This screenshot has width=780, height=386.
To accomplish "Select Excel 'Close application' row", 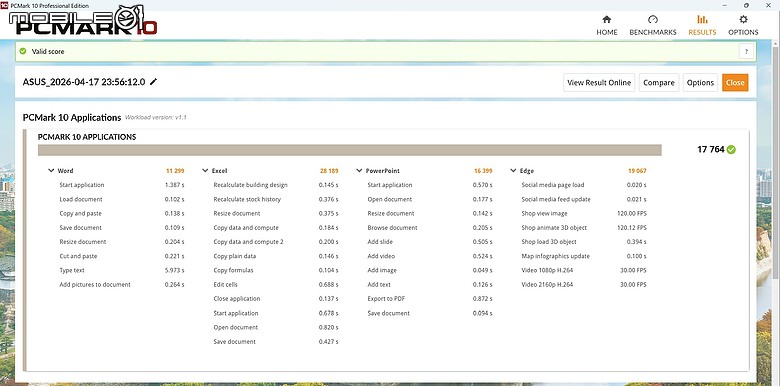I will pyautogui.click(x=276, y=298).
